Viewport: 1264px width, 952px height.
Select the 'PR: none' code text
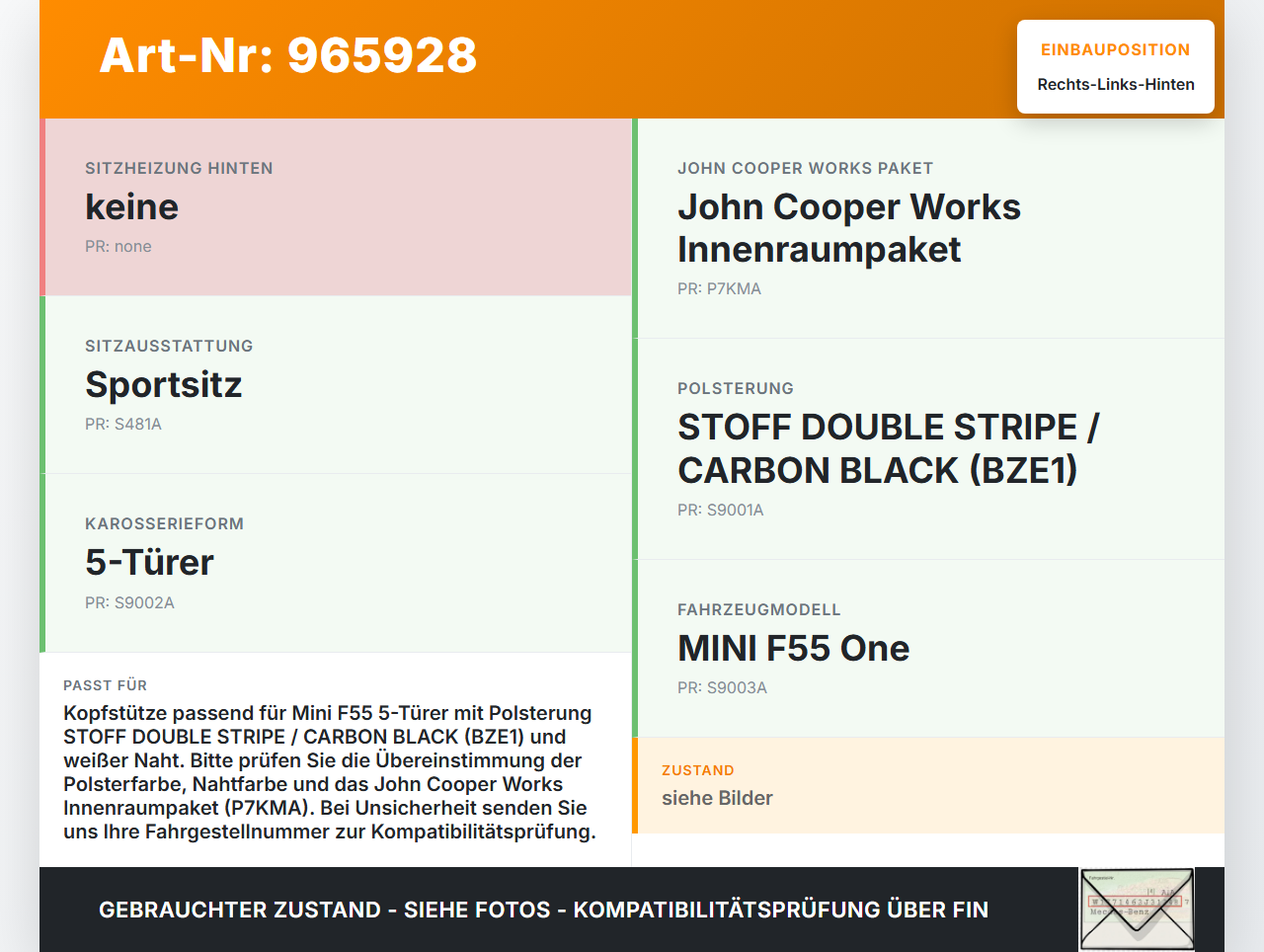coord(118,247)
